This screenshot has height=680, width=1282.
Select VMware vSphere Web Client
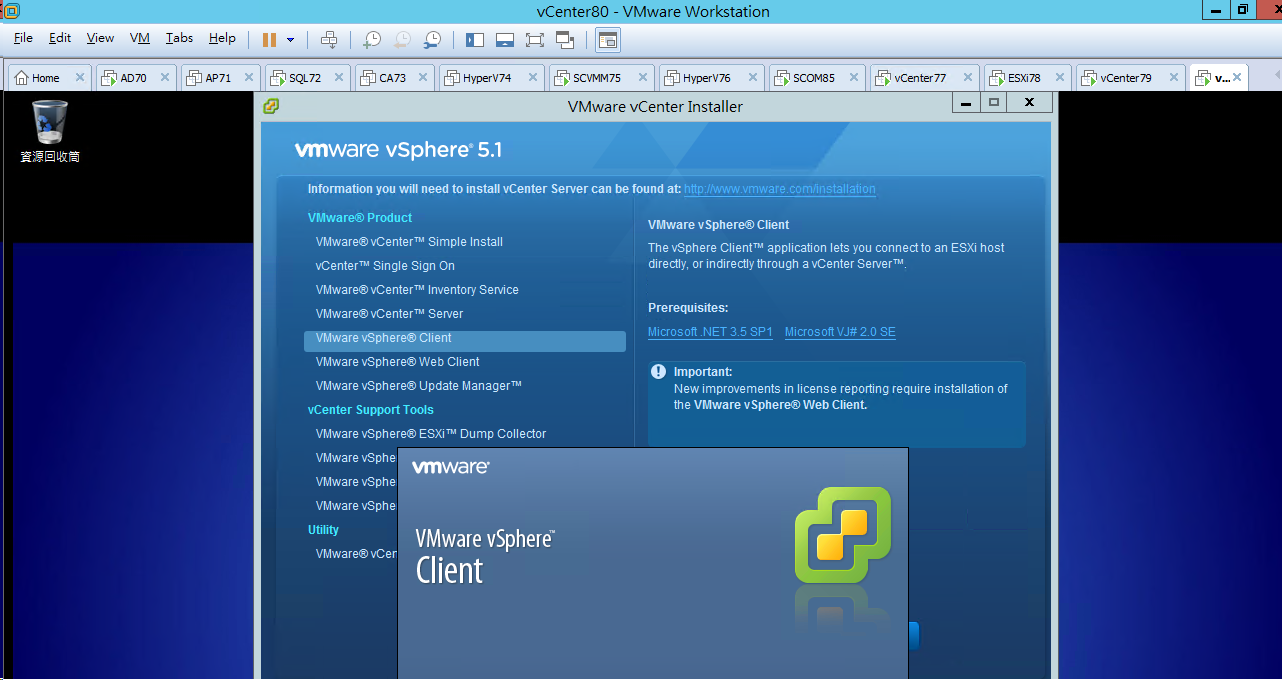tap(397, 362)
